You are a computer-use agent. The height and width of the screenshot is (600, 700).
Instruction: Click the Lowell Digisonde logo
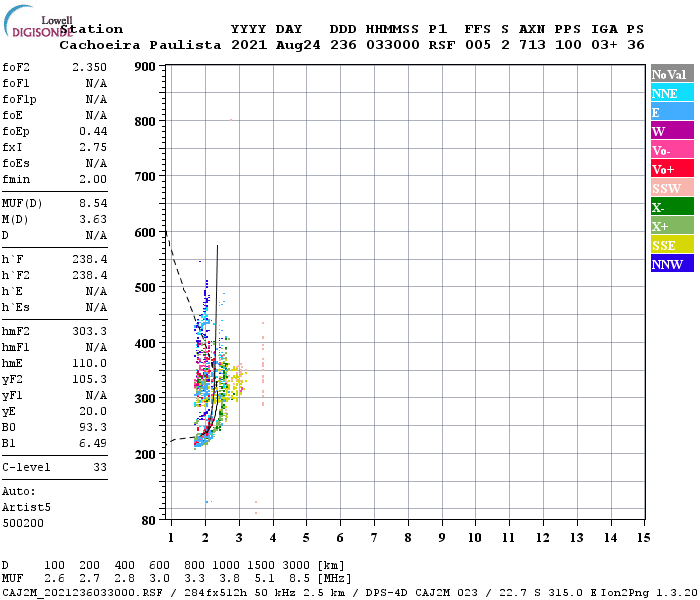[x=36, y=25]
